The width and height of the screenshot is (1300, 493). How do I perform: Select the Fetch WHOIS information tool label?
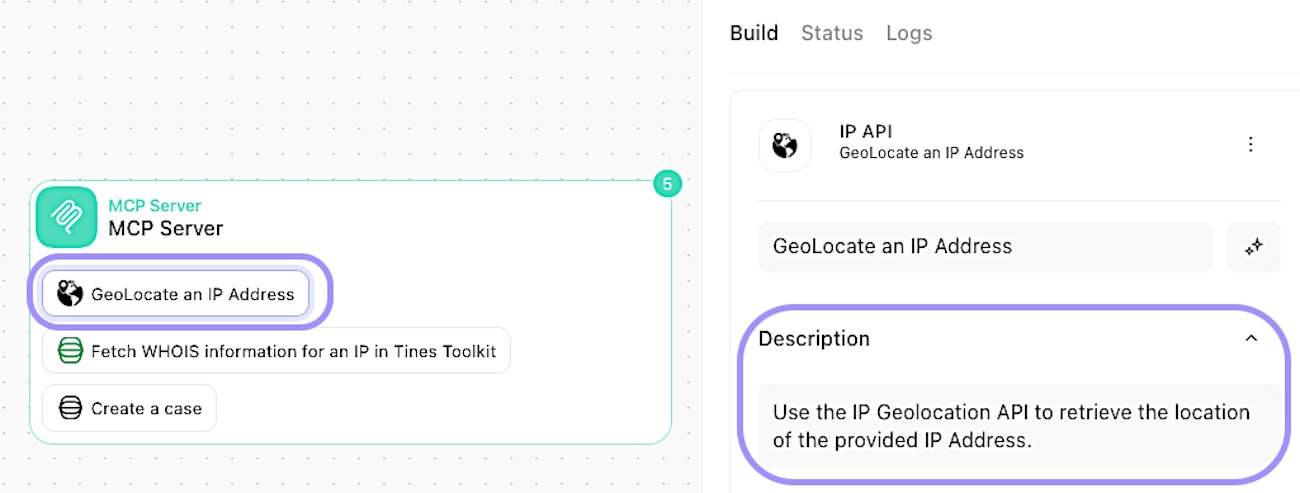point(293,351)
